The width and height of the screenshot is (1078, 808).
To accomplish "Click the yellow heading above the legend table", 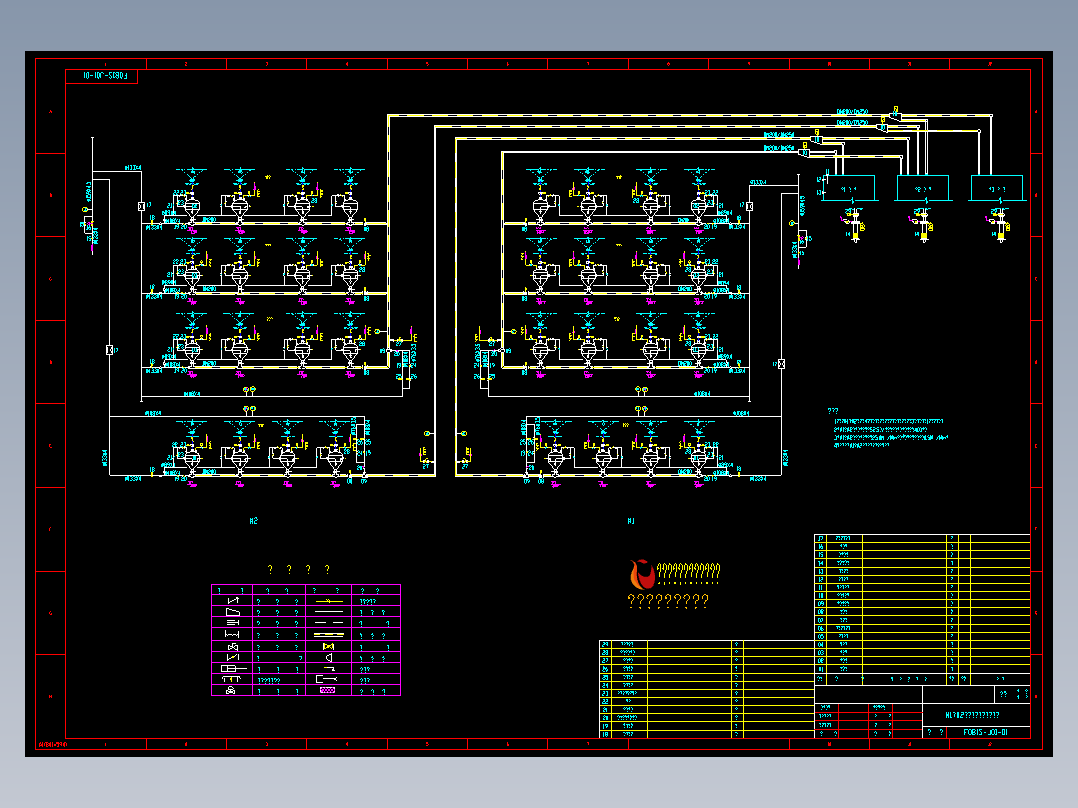I will click(298, 569).
